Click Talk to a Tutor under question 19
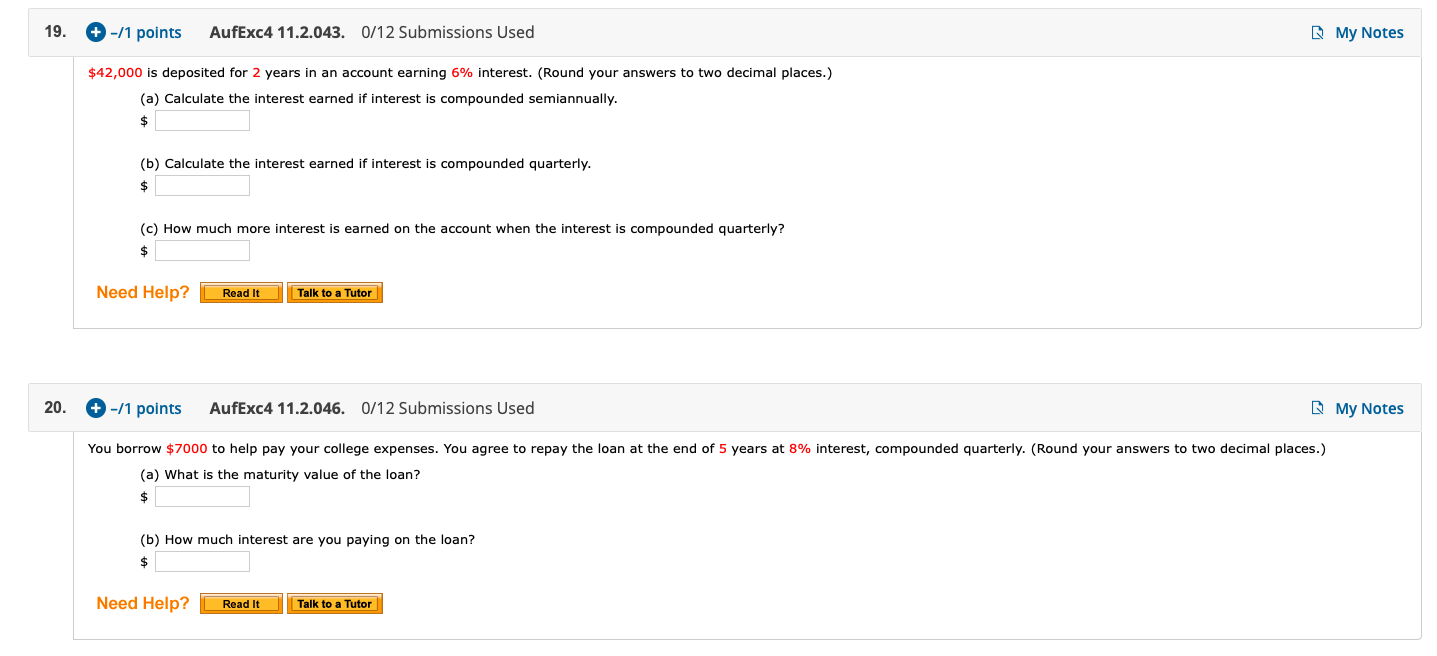 point(335,292)
